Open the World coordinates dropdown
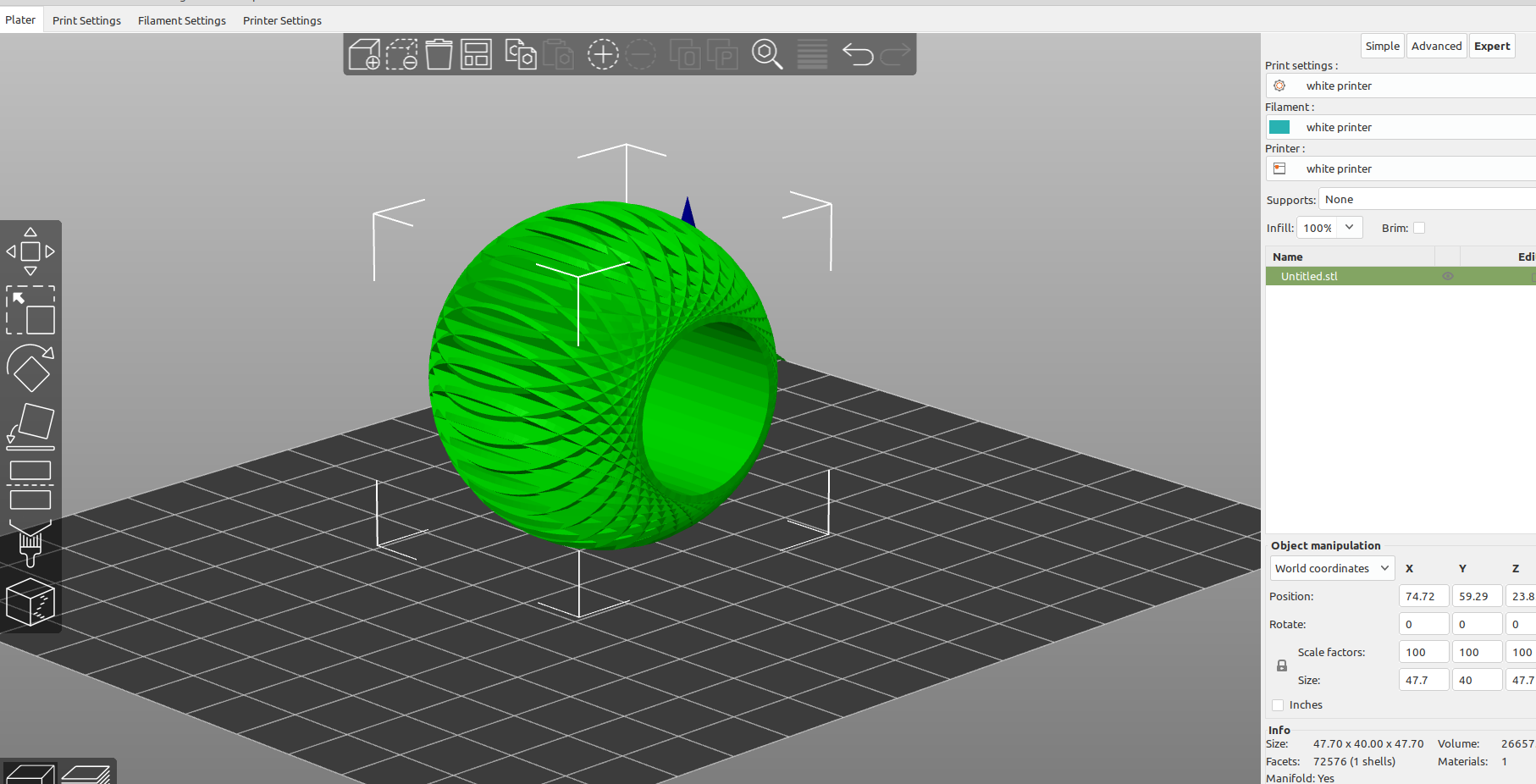Image resolution: width=1536 pixels, height=784 pixels. (1332, 568)
